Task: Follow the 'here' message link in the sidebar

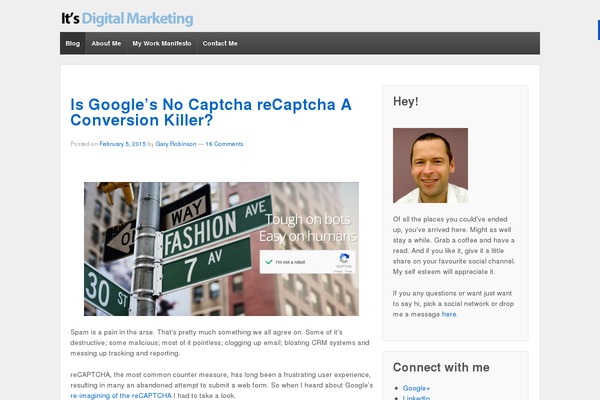Action: point(449,314)
